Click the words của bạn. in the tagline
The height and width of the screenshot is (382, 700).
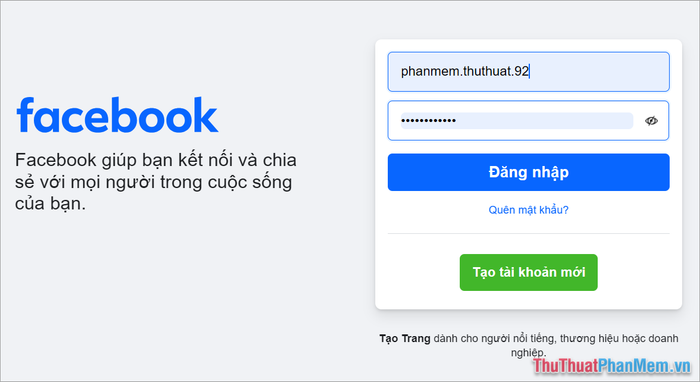click(x=50, y=203)
